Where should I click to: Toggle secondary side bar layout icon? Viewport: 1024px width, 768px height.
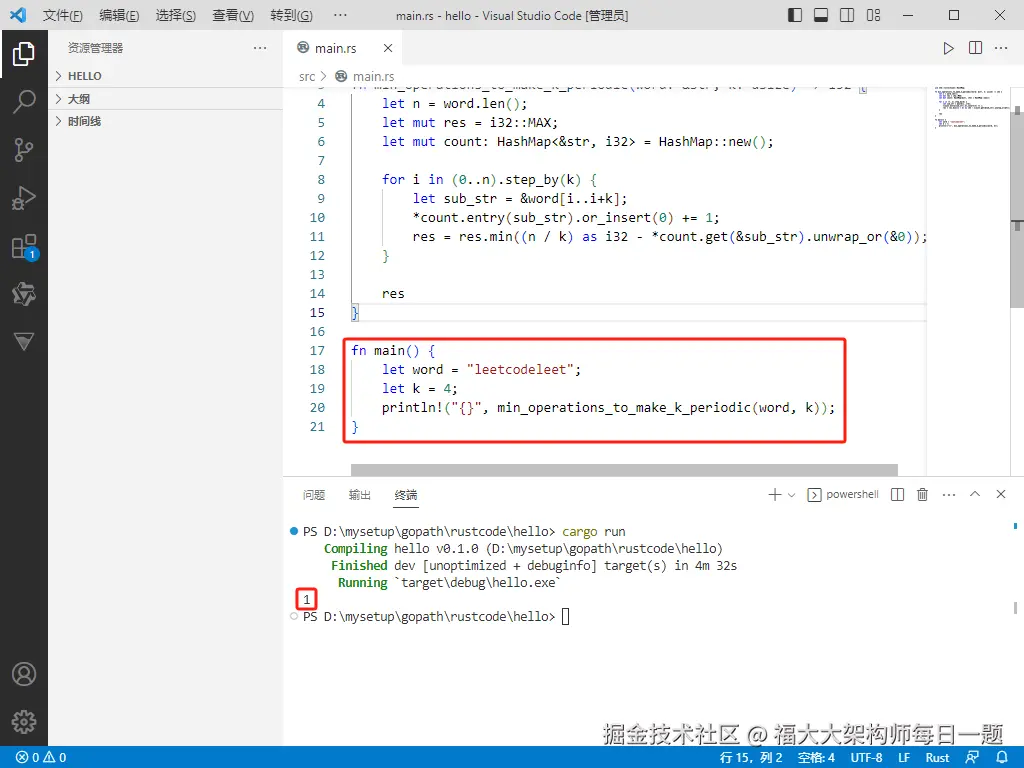click(x=847, y=15)
